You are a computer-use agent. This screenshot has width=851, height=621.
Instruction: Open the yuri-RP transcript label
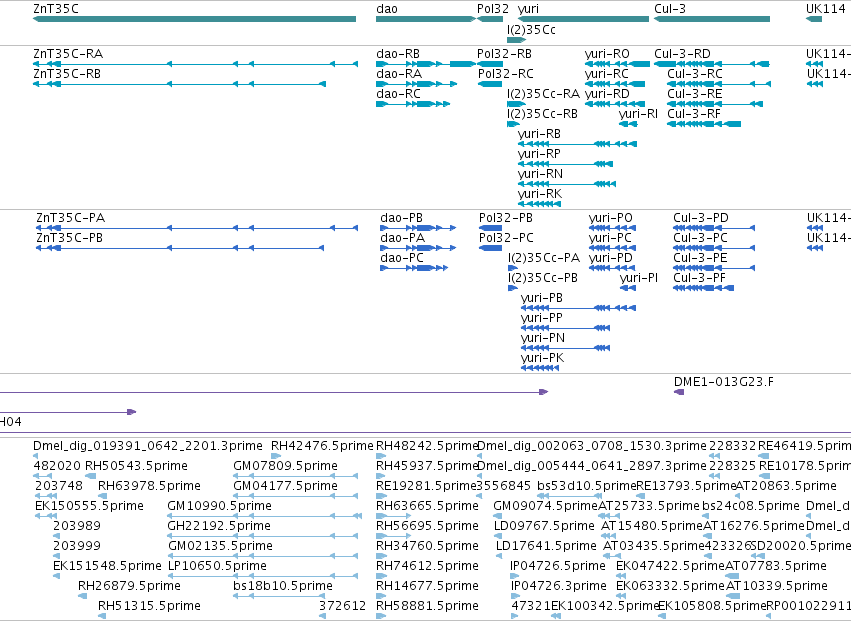[539, 154]
